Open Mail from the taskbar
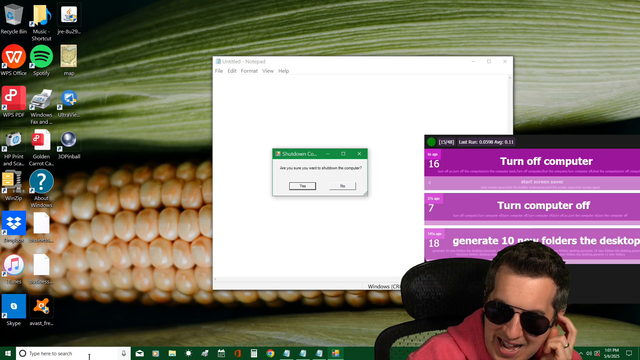The width and height of the screenshot is (640, 360). (140, 353)
